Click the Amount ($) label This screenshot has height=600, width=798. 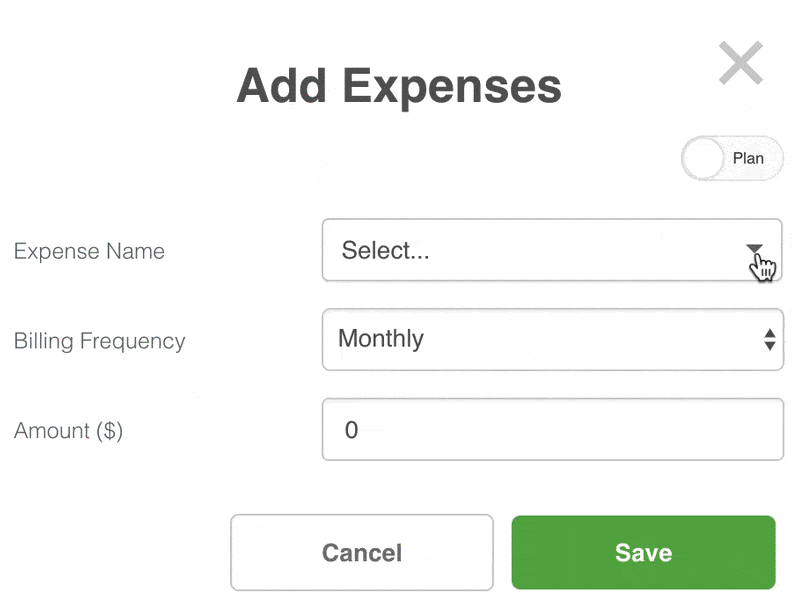pyautogui.click(x=68, y=431)
